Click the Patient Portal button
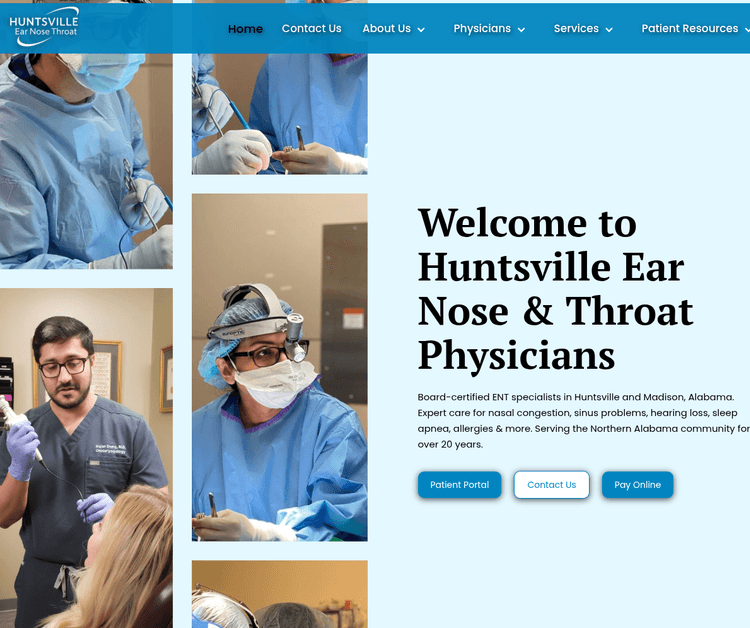Image resolution: width=750 pixels, height=628 pixels. 459,485
